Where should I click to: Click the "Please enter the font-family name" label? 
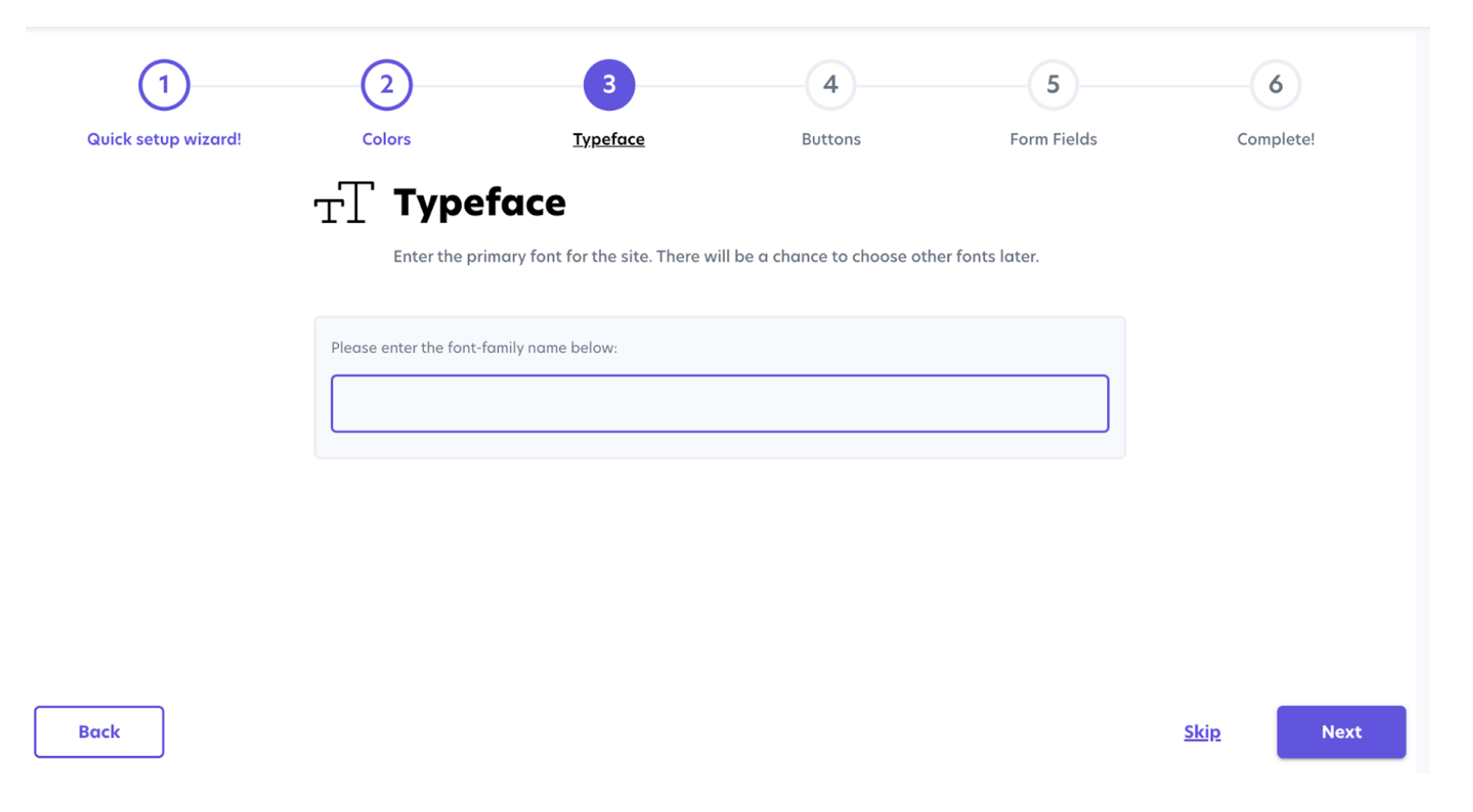coord(474,348)
